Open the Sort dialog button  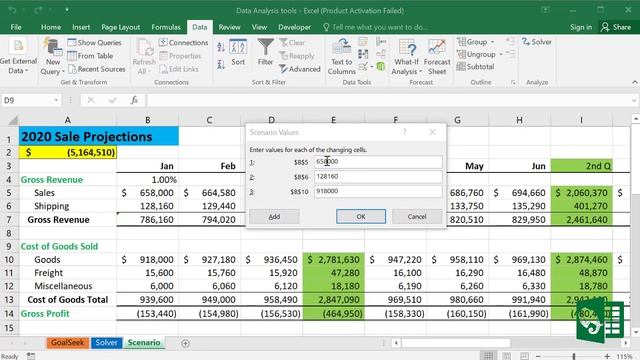click(238, 52)
